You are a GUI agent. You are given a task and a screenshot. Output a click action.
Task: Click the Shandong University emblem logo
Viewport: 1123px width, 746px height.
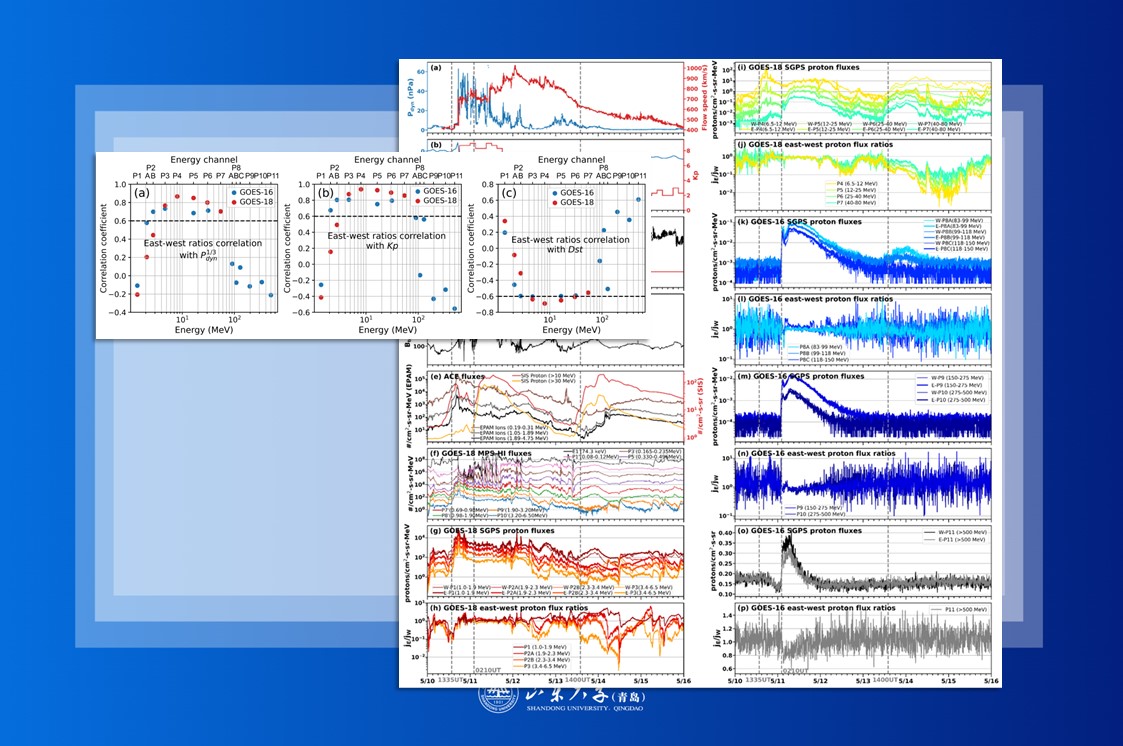[493, 699]
